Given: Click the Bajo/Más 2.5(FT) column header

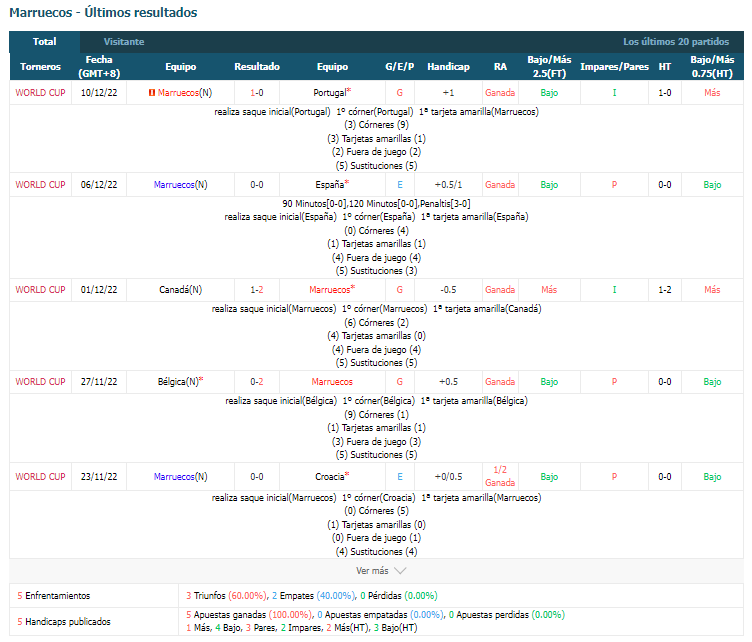Looking at the screenshot, I should click(549, 67).
